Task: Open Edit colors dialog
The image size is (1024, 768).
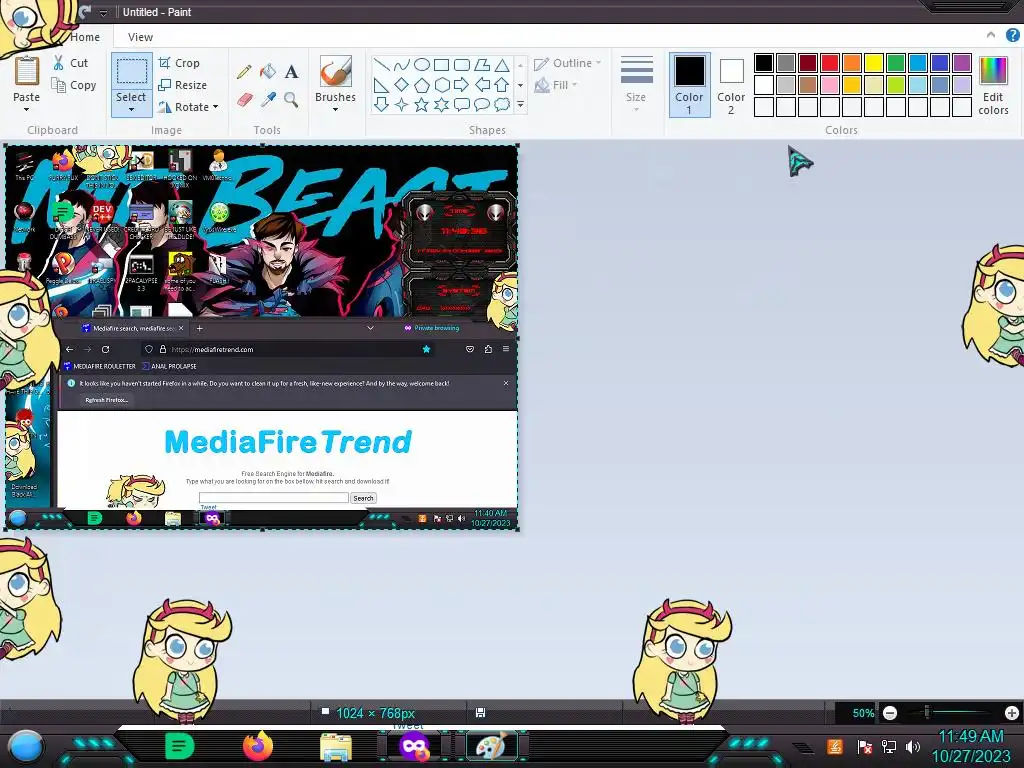Action: pos(993,86)
